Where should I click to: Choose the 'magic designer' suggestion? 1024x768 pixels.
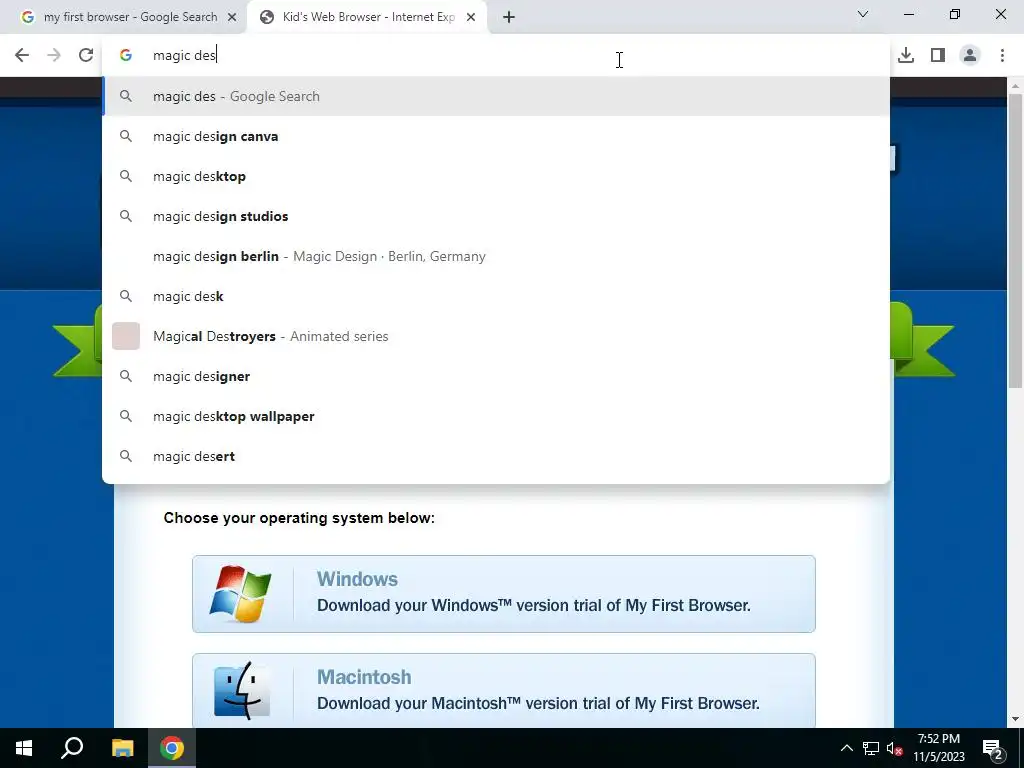point(496,376)
